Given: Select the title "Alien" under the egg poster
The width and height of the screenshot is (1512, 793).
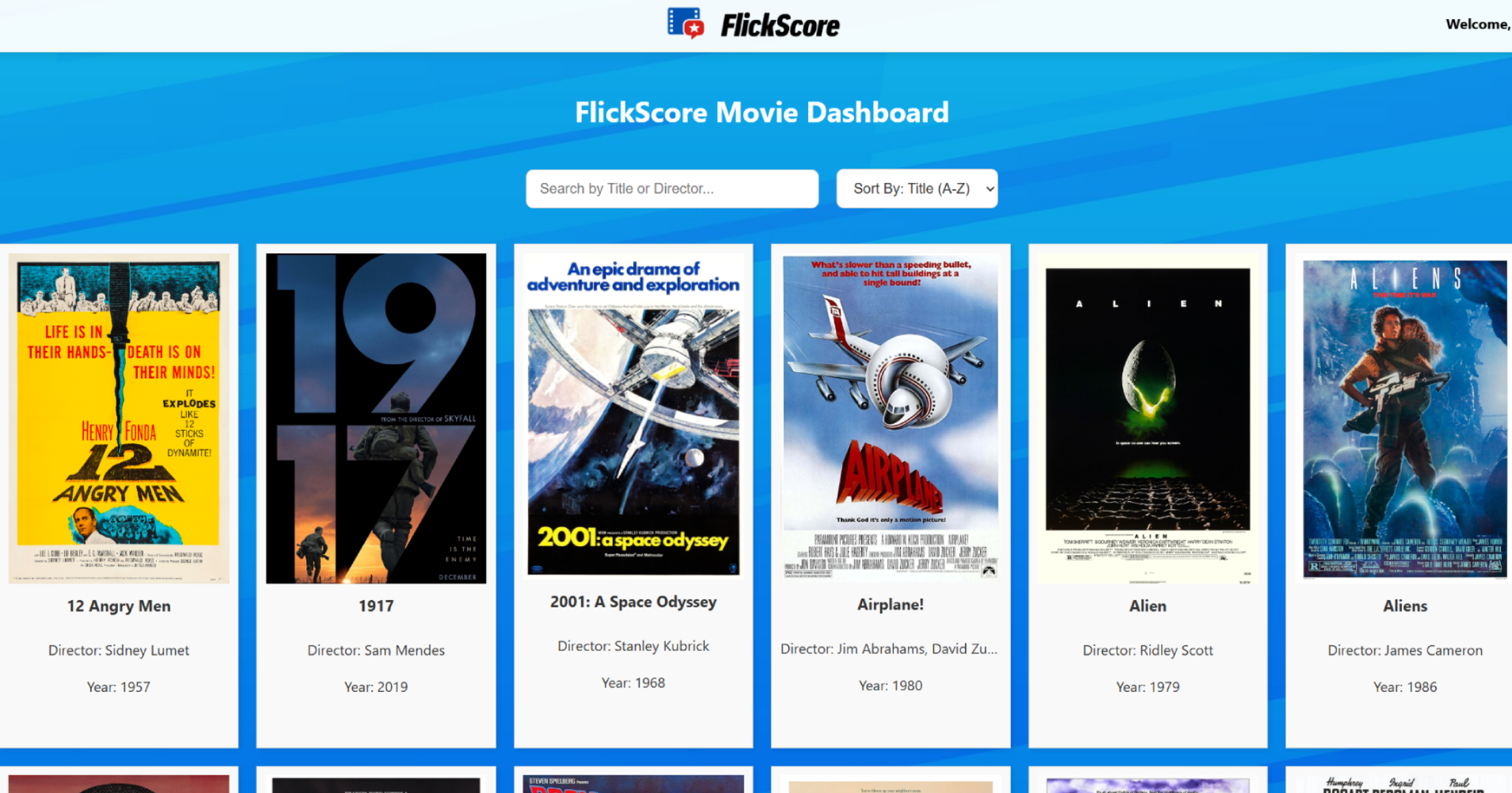Looking at the screenshot, I should tap(1147, 606).
